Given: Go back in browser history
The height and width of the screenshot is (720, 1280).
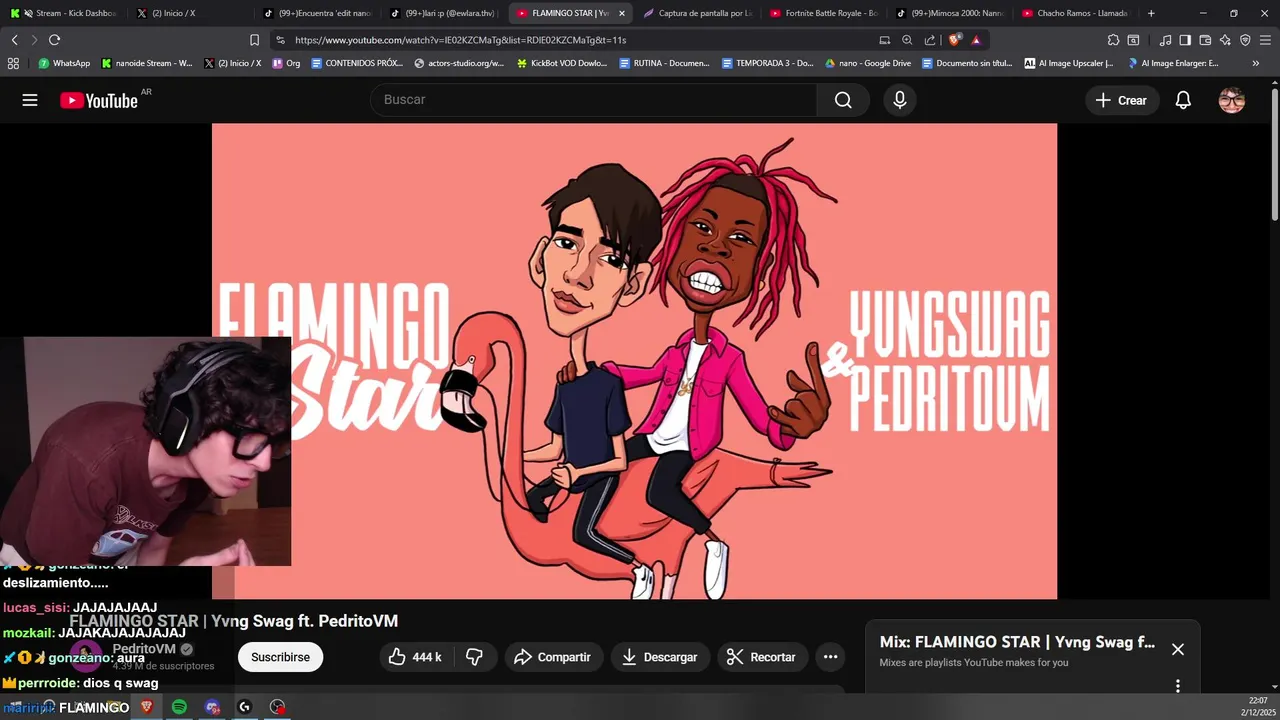Looking at the screenshot, I should (14, 40).
